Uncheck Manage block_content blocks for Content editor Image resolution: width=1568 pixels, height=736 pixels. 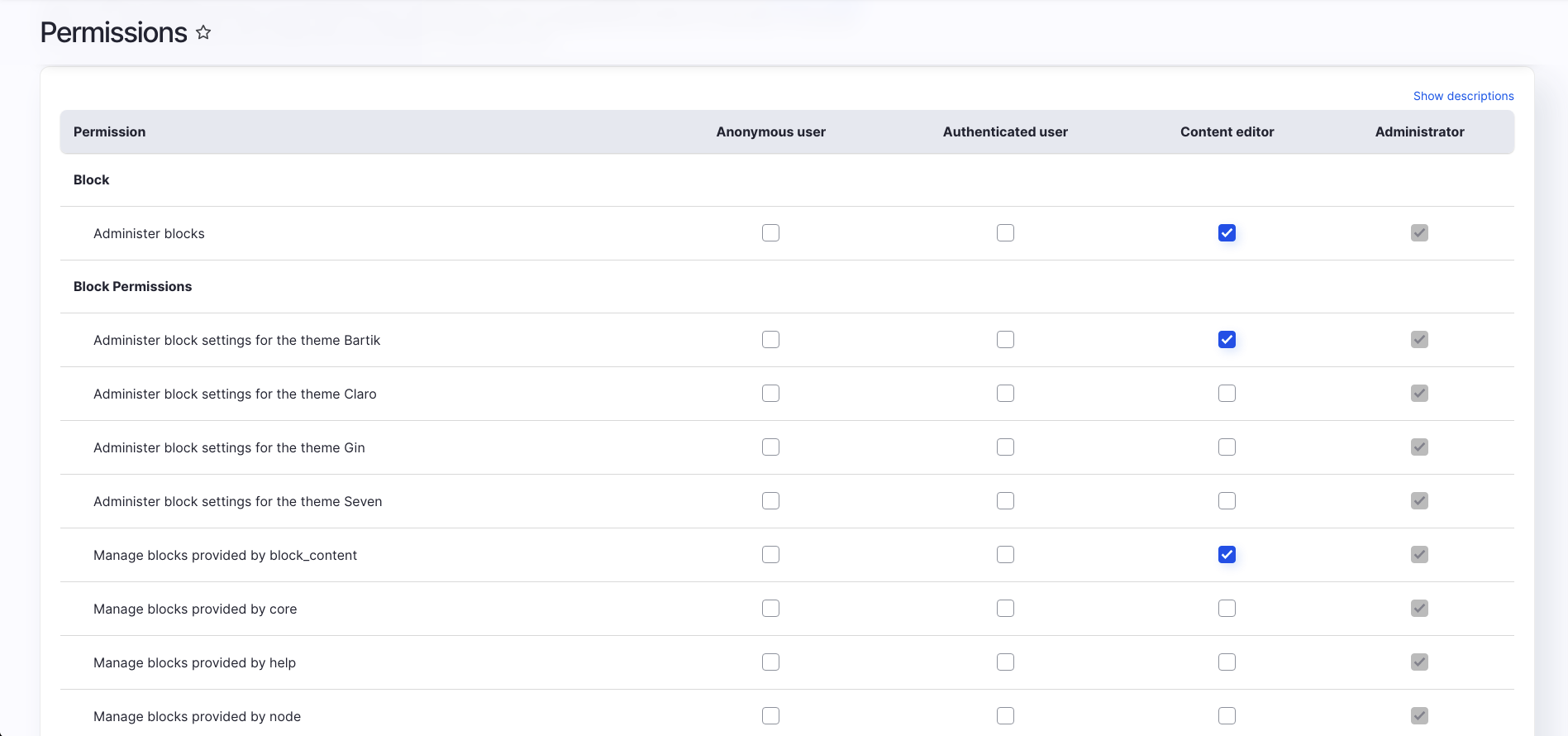click(x=1227, y=555)
